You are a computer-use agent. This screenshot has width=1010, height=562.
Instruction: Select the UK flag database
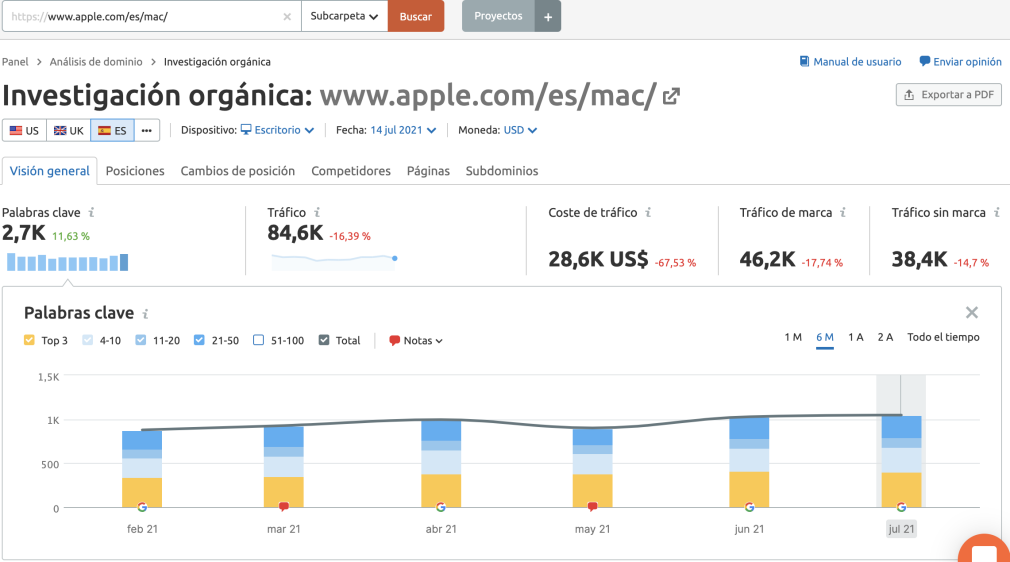click(x=68, y=130)
